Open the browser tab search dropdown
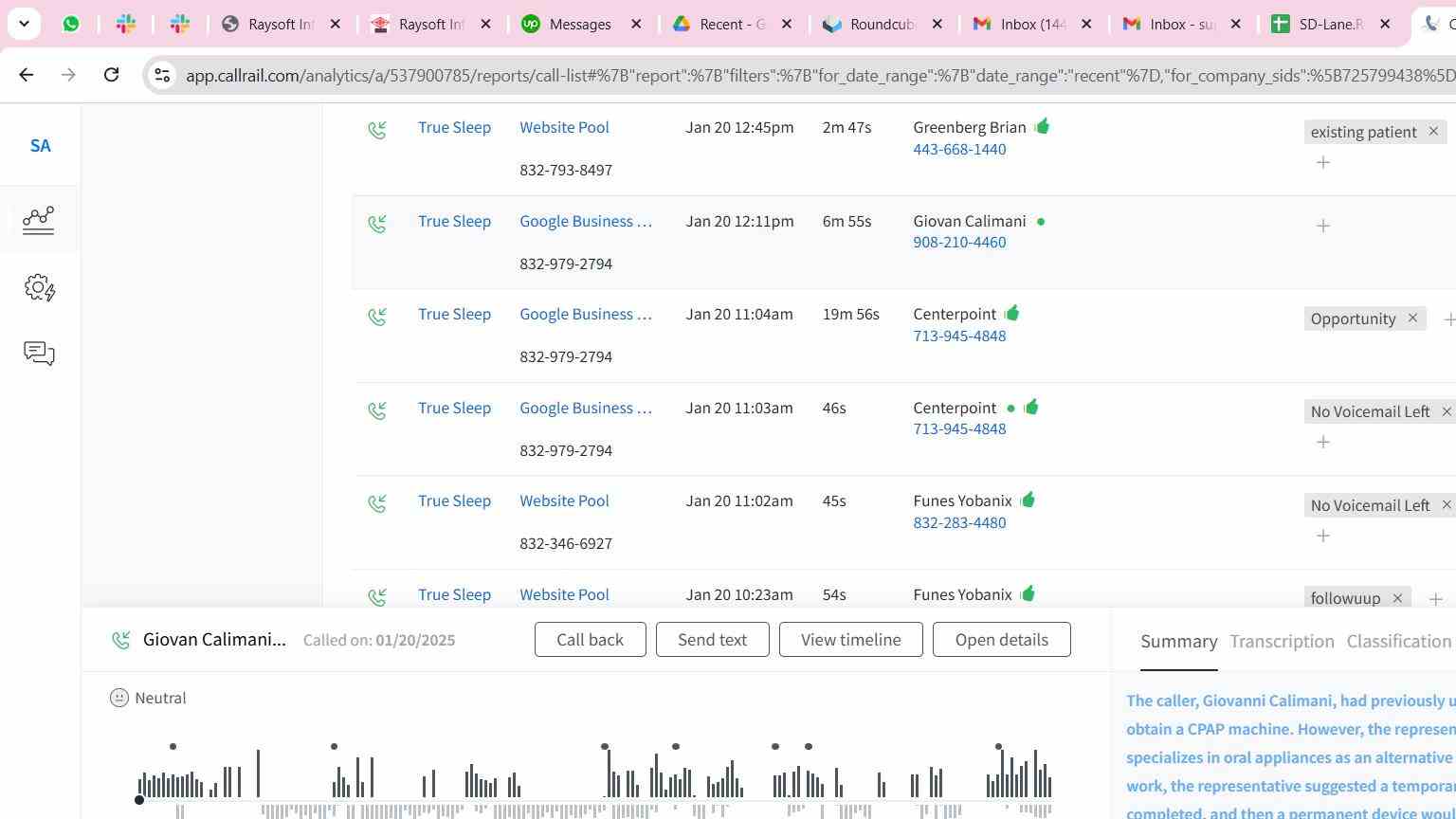1456x819 pixels. (x=24, y=24)
